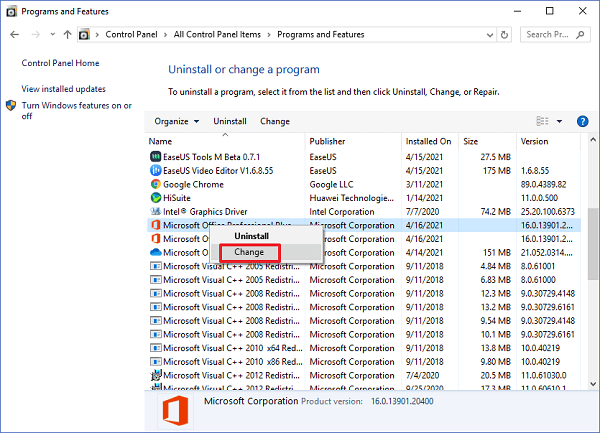
Task: Click product version 16.0.13901.20400 text
Action: pos(402,401)
